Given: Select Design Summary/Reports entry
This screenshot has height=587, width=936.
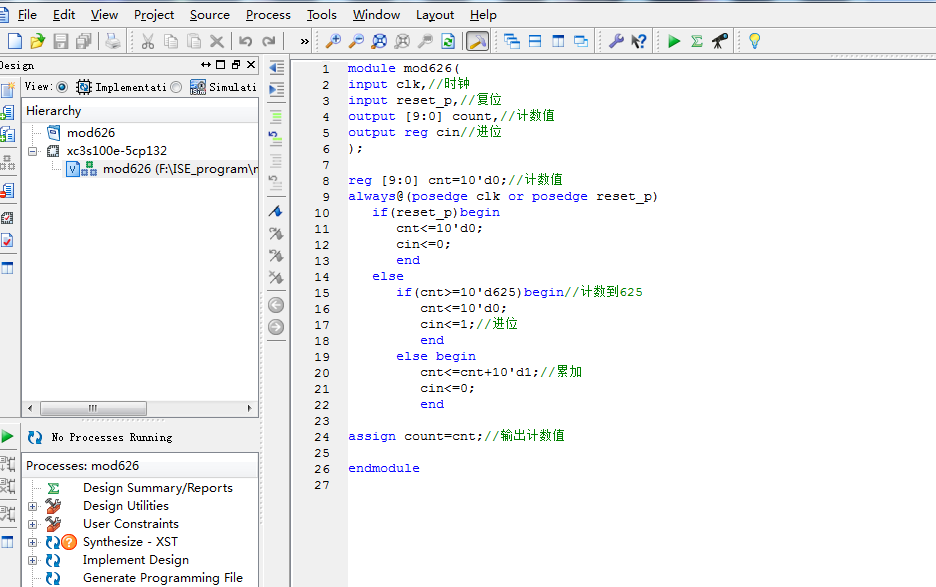Looking at the screenshot, I should pos(157,488).
